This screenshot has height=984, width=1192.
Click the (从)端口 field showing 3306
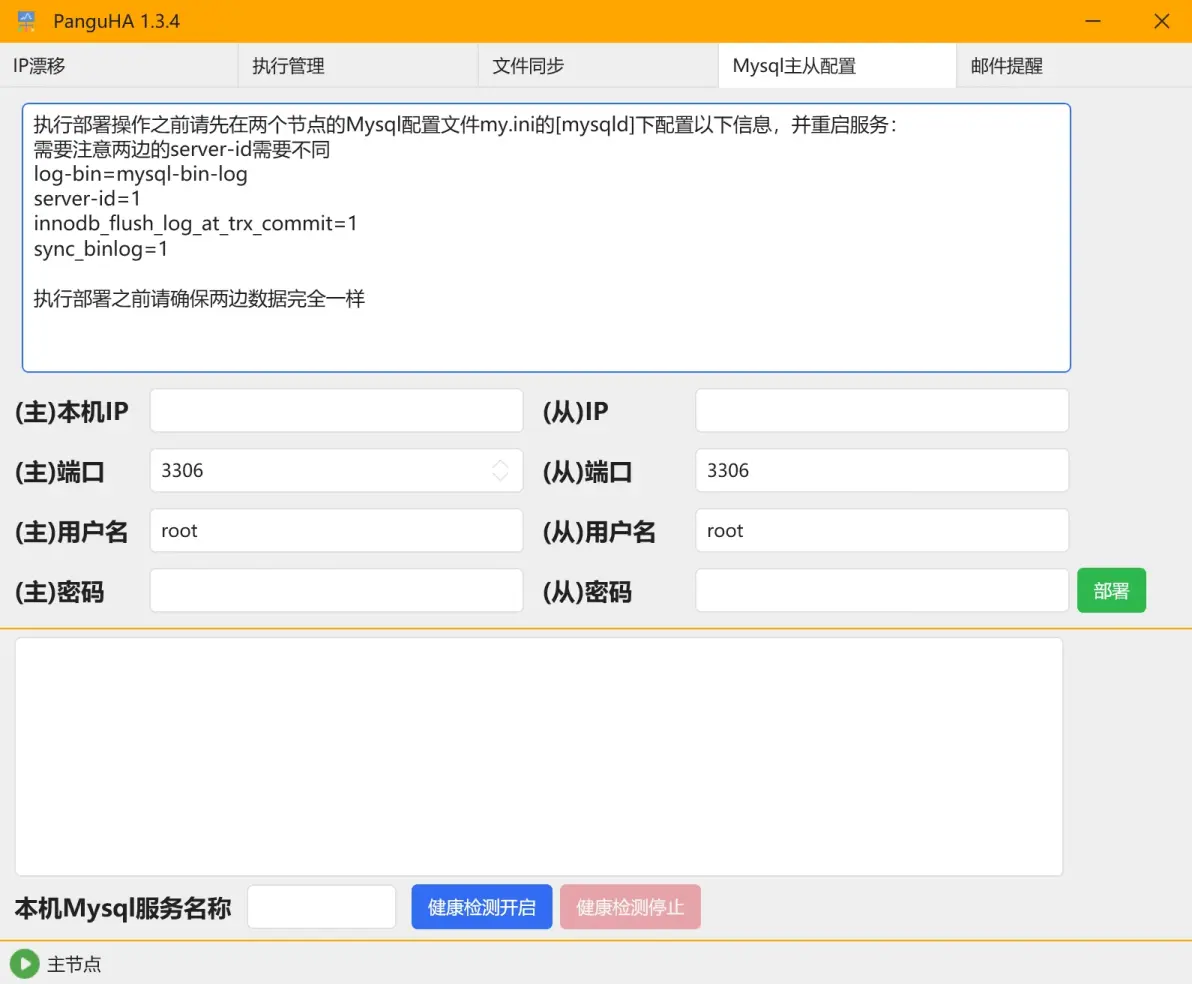click(x=882, y=470)
